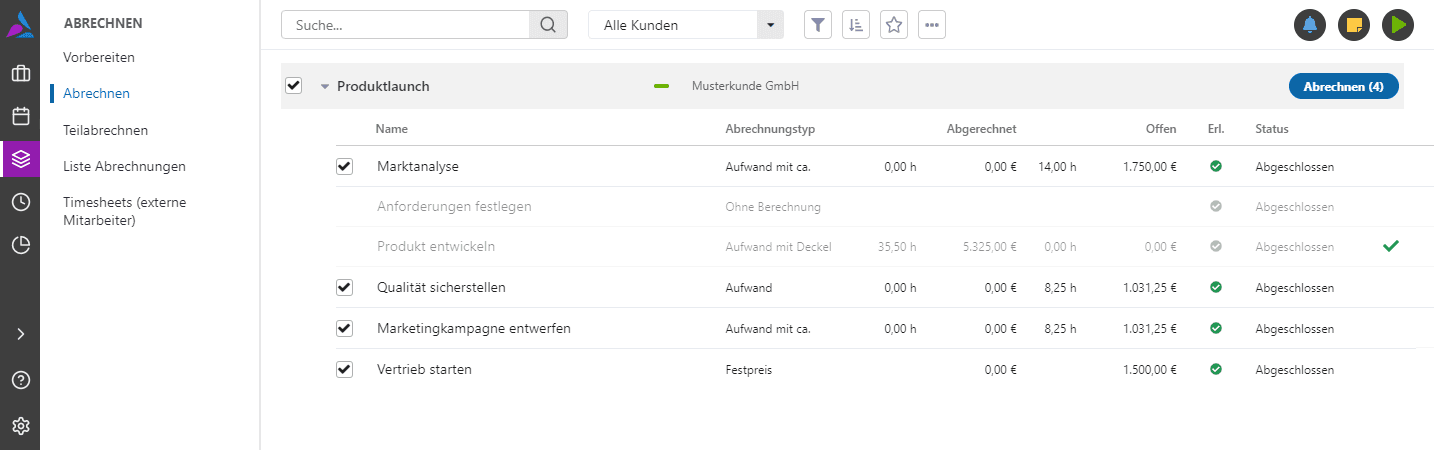Open Liste Abrechnungen menu item
Viewport: 1434px width, 450px height.
pos(124,166)
